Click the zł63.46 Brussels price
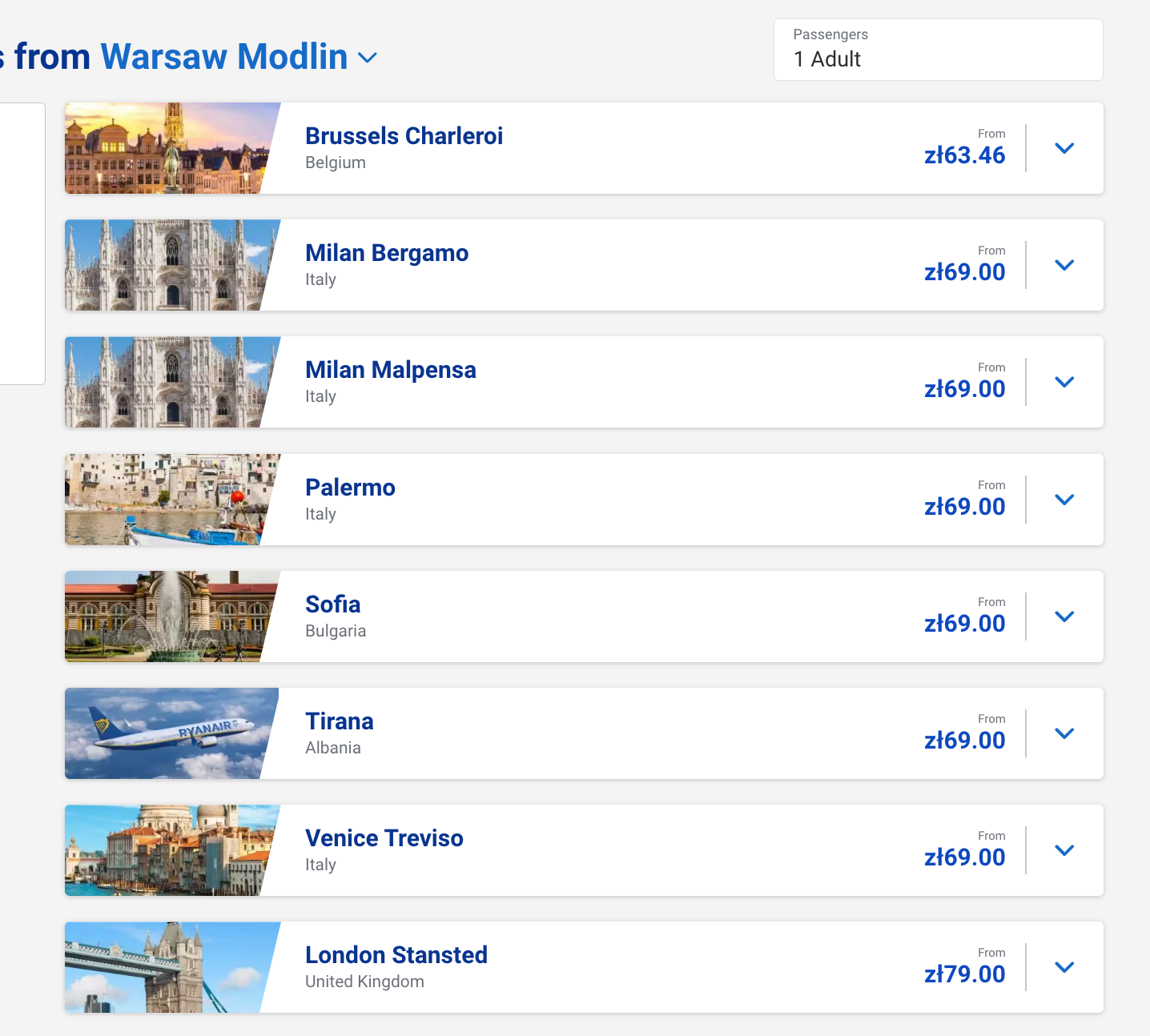1150x1036 pixels. 964,155
